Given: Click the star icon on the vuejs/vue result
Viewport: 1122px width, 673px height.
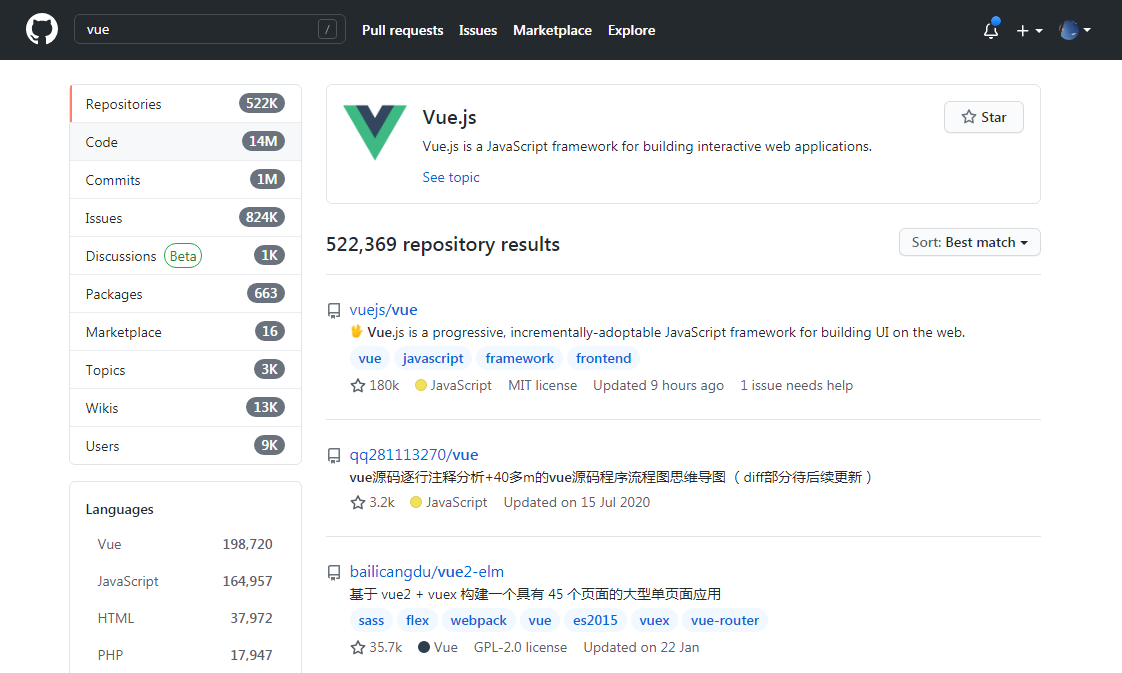Looking at the screenshot, I should pos(356,385).
